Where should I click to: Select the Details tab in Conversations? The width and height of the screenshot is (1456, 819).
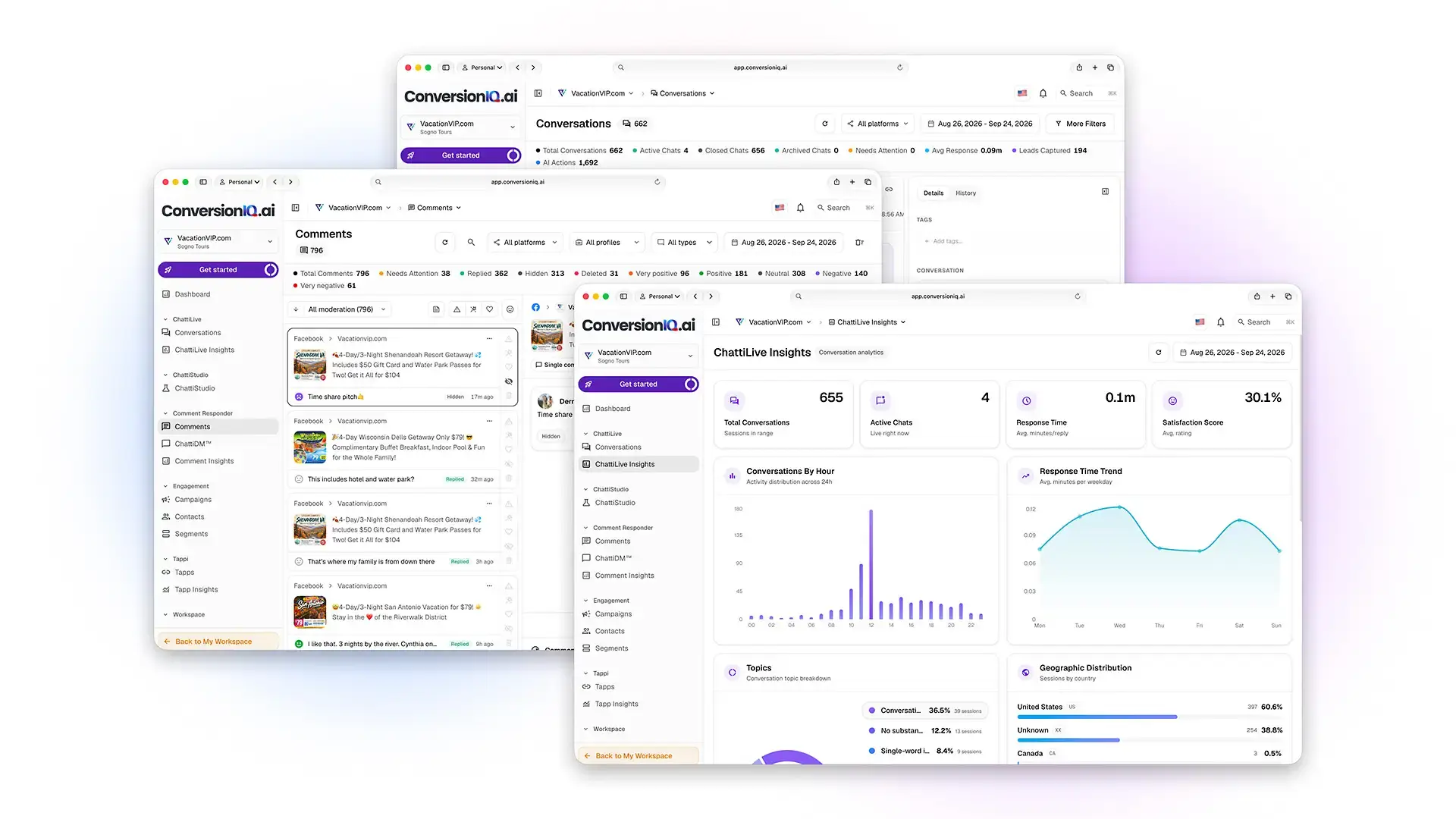[x=934, y=193]
